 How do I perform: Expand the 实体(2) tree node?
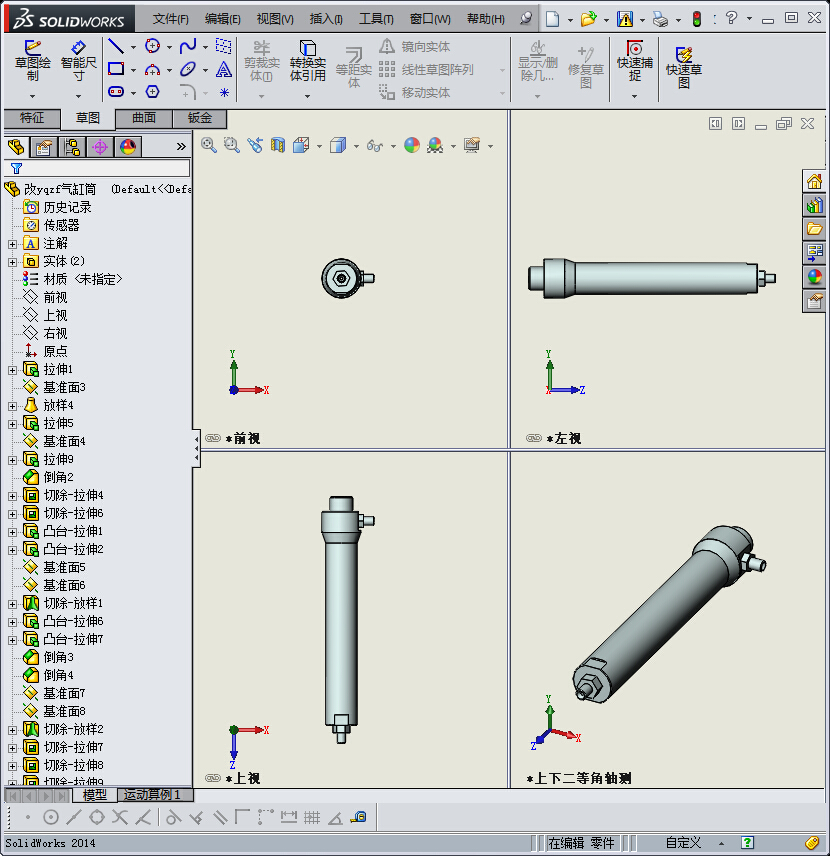coord(12,262)
